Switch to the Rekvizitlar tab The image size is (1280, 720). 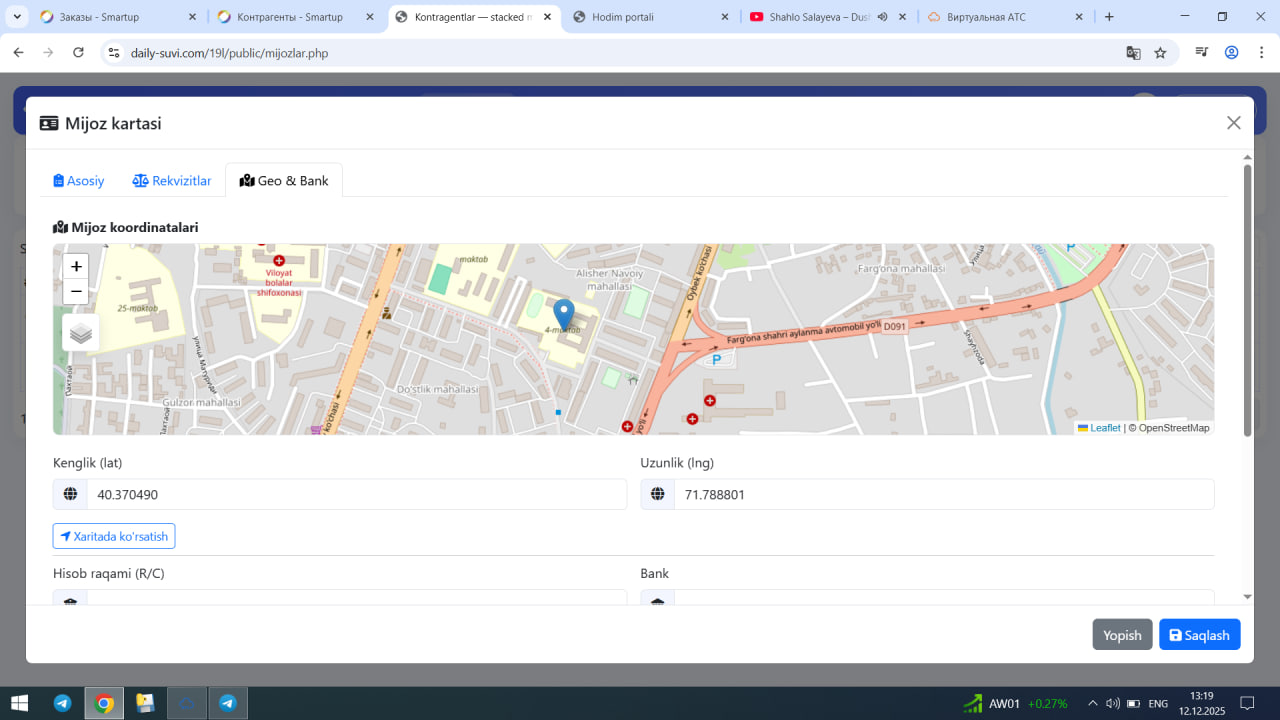(172, 181)
